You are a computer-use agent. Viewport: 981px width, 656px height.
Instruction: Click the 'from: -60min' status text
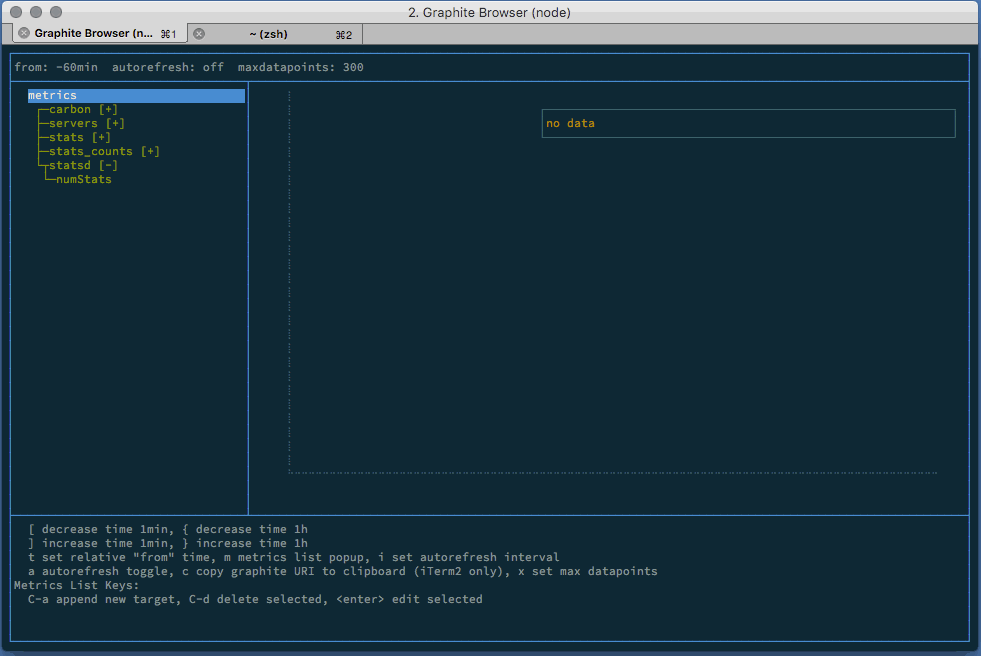(x=56, y=67)
